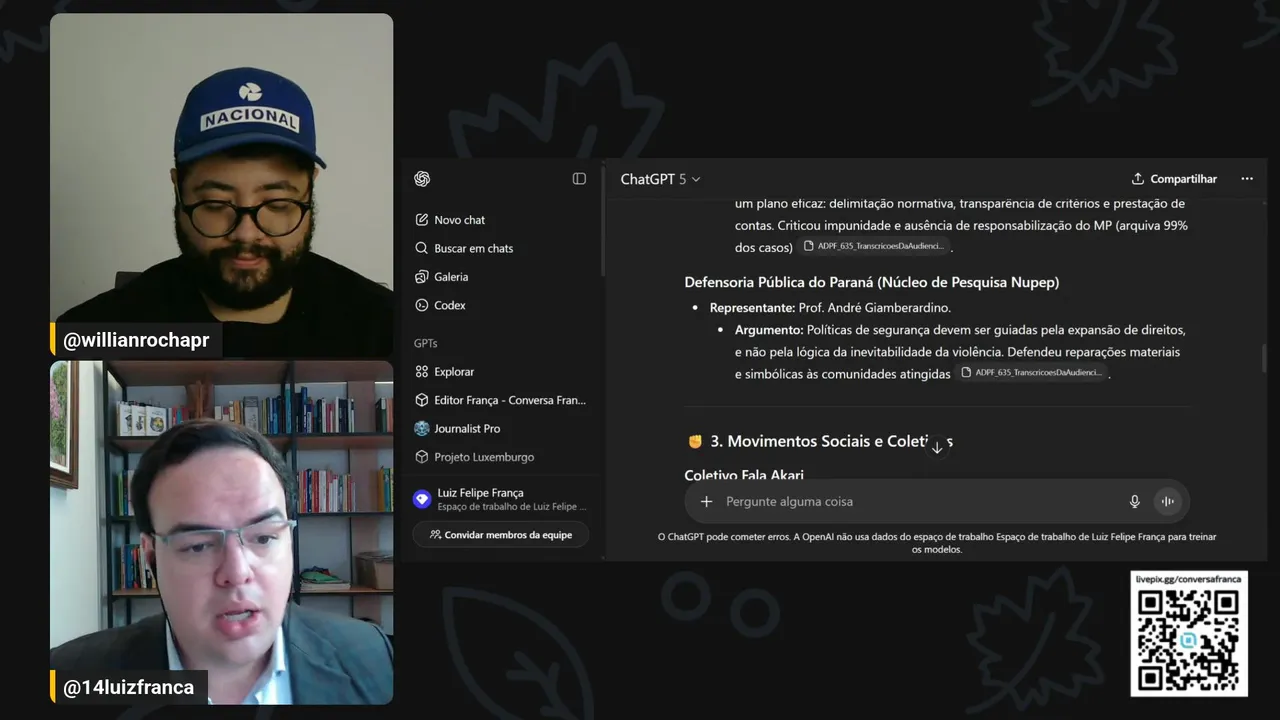Click the Journalist Pro avatar icon

(422, 428)
